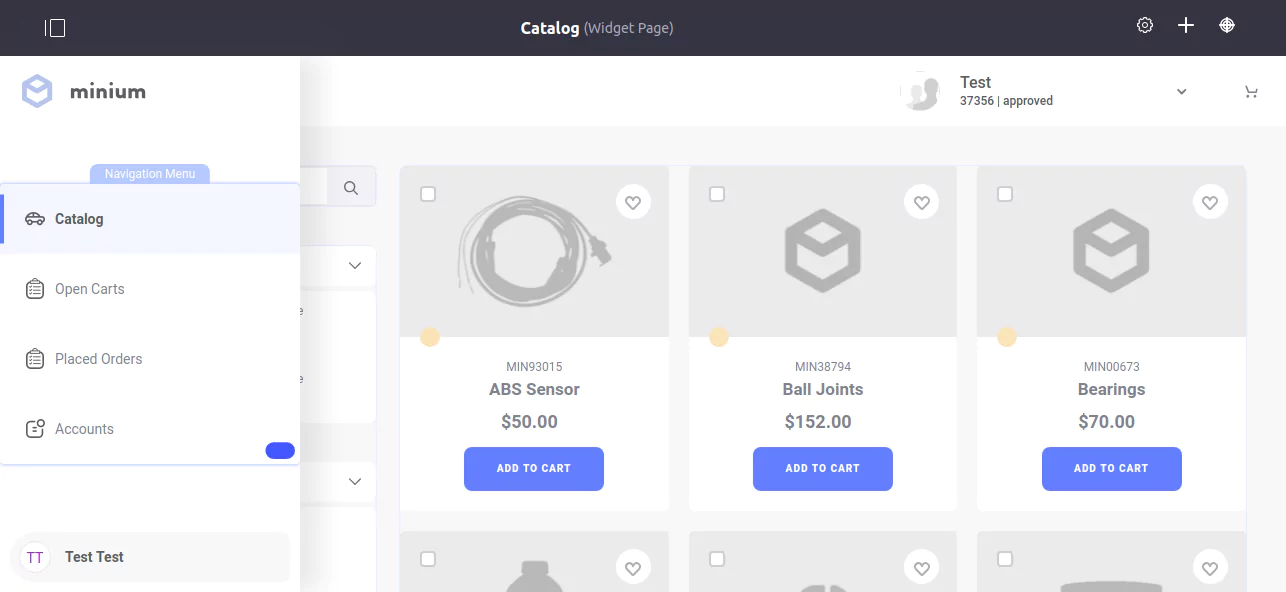
Task: Collapse the first filter panel chevron
Action: tap(354, 266)
